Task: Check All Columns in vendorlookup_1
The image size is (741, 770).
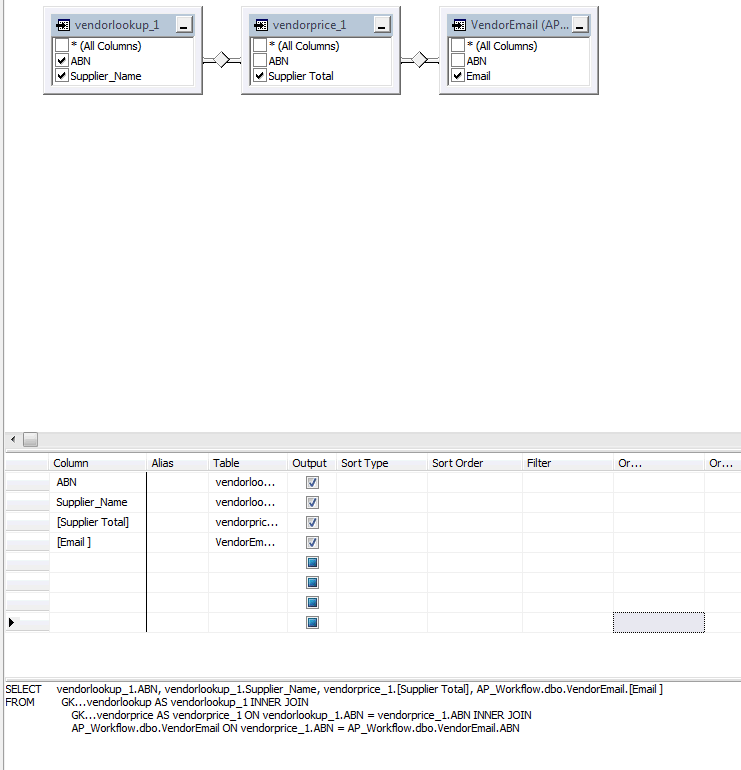Action: pyautogui.click(x=61, y=46)
